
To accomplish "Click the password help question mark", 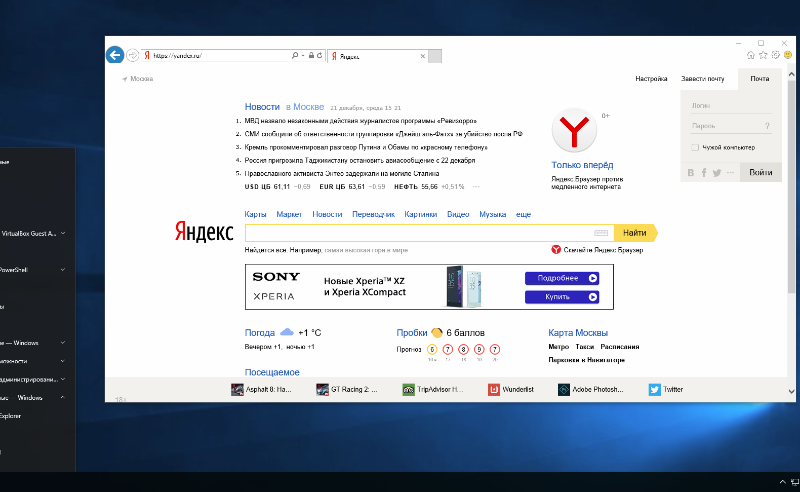I will (x=767, y=126).
